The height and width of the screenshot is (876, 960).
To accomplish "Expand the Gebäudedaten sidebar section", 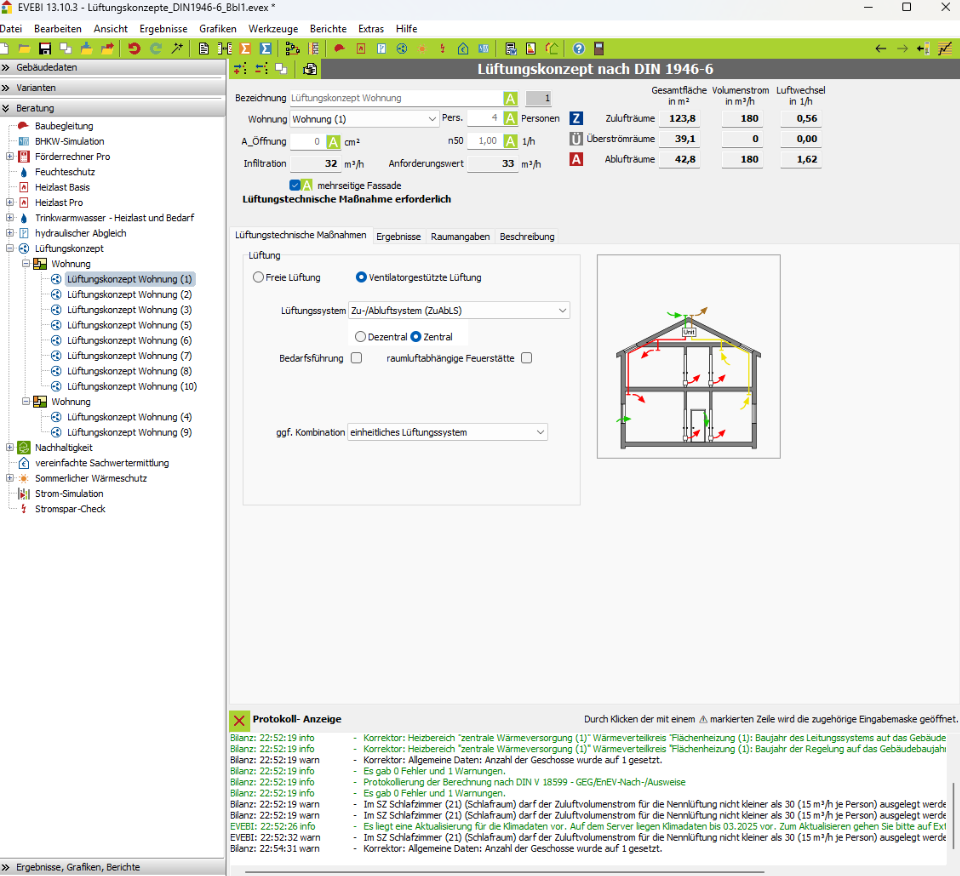I will pyautogui.click(x=47, y=67).
